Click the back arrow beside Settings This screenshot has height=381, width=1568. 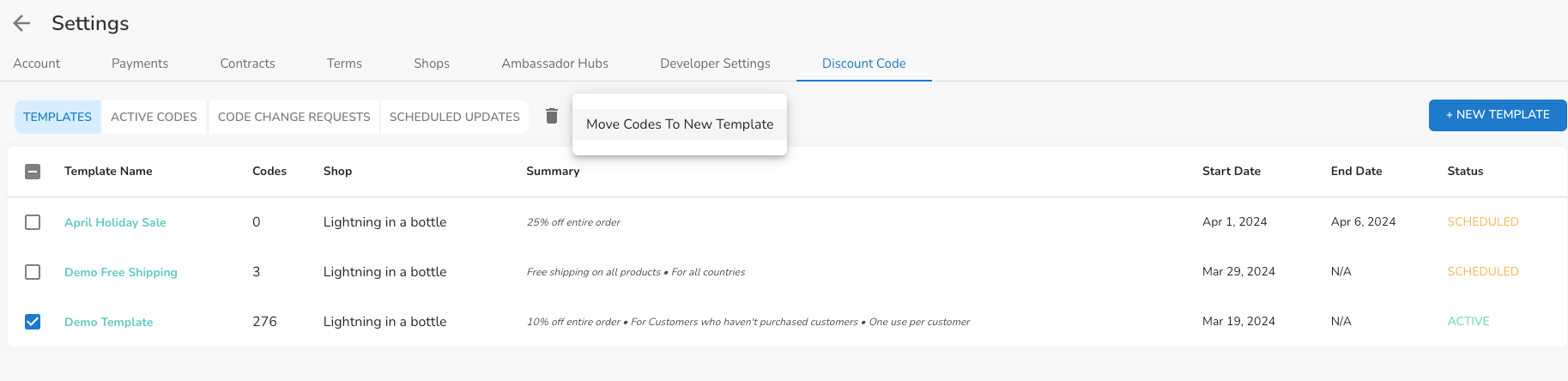(22, 23)
